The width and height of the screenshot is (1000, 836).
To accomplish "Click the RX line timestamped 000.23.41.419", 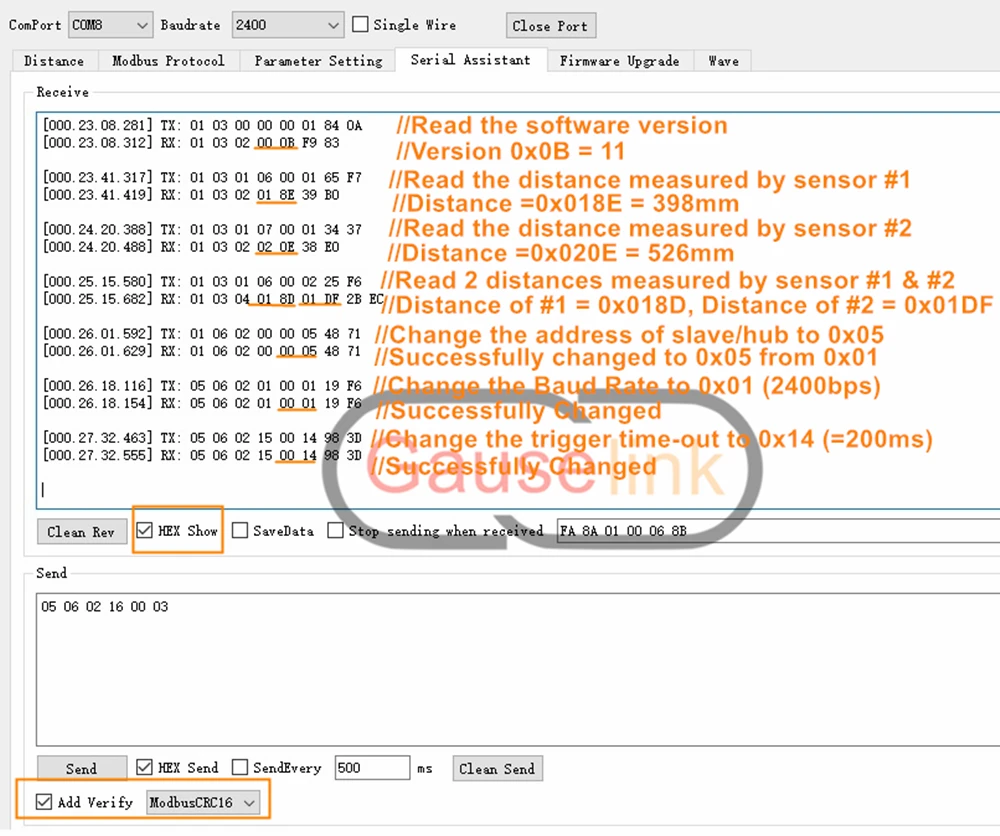I will click(191, 194).
